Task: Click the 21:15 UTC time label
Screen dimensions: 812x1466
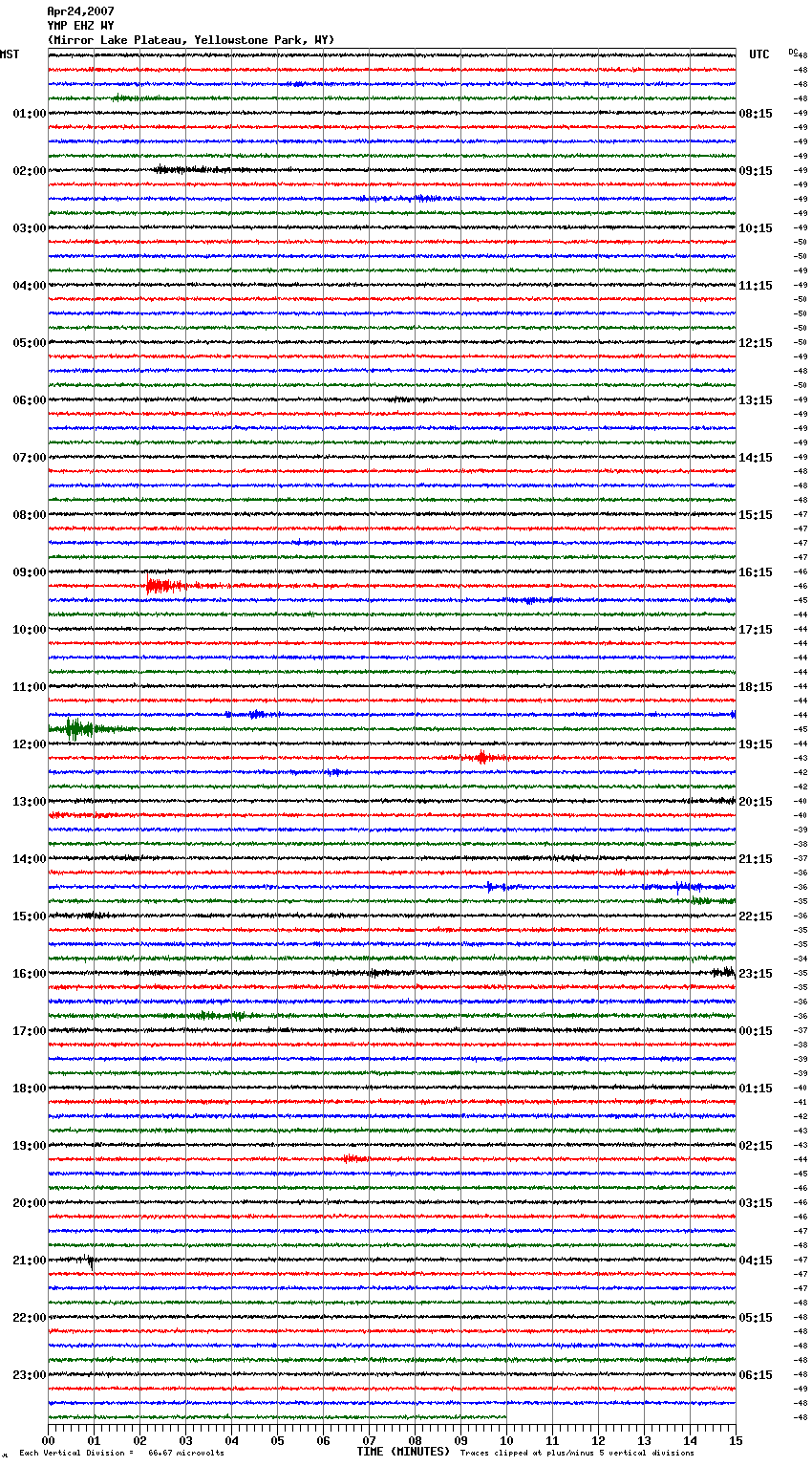Action: [x=756, y=859]
